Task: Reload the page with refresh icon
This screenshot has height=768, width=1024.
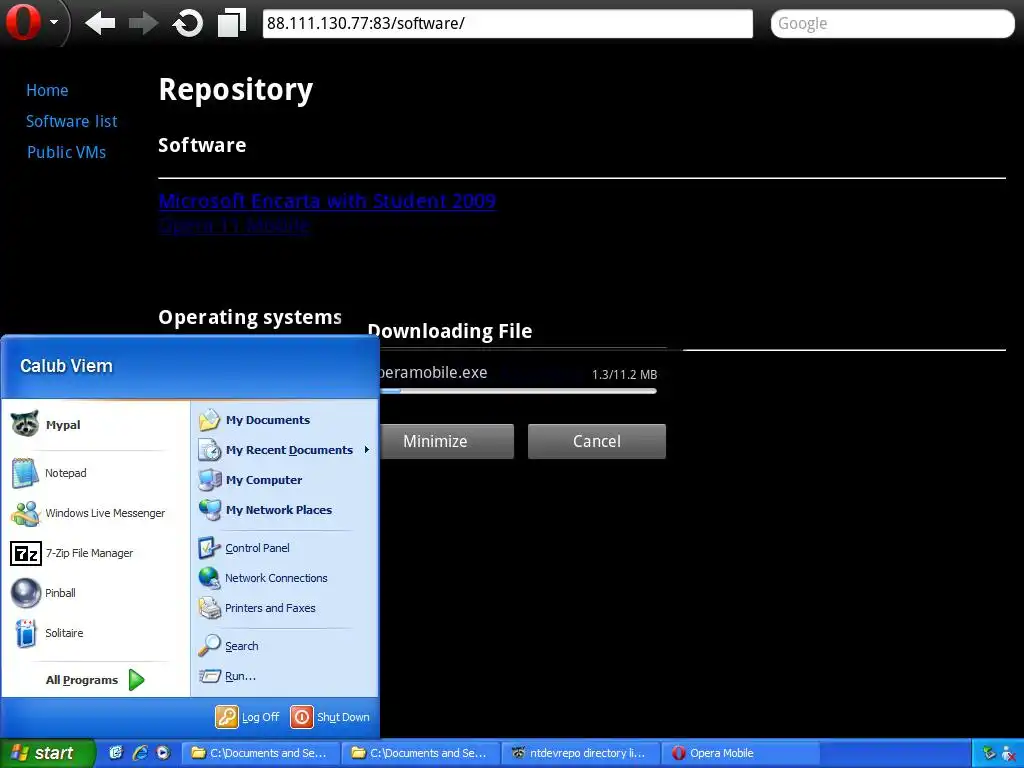Action: point(187,24)
